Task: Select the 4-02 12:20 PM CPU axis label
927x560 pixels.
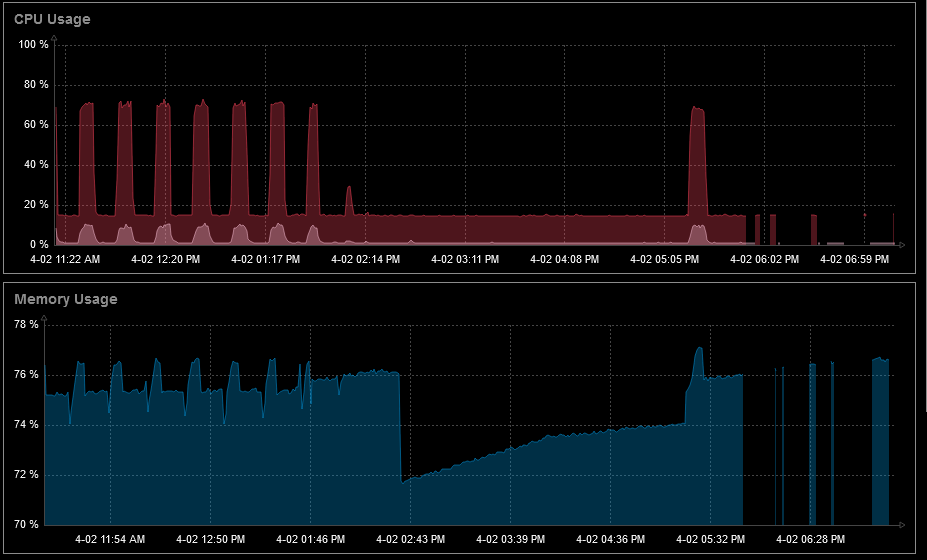Action: click(166, 259)
